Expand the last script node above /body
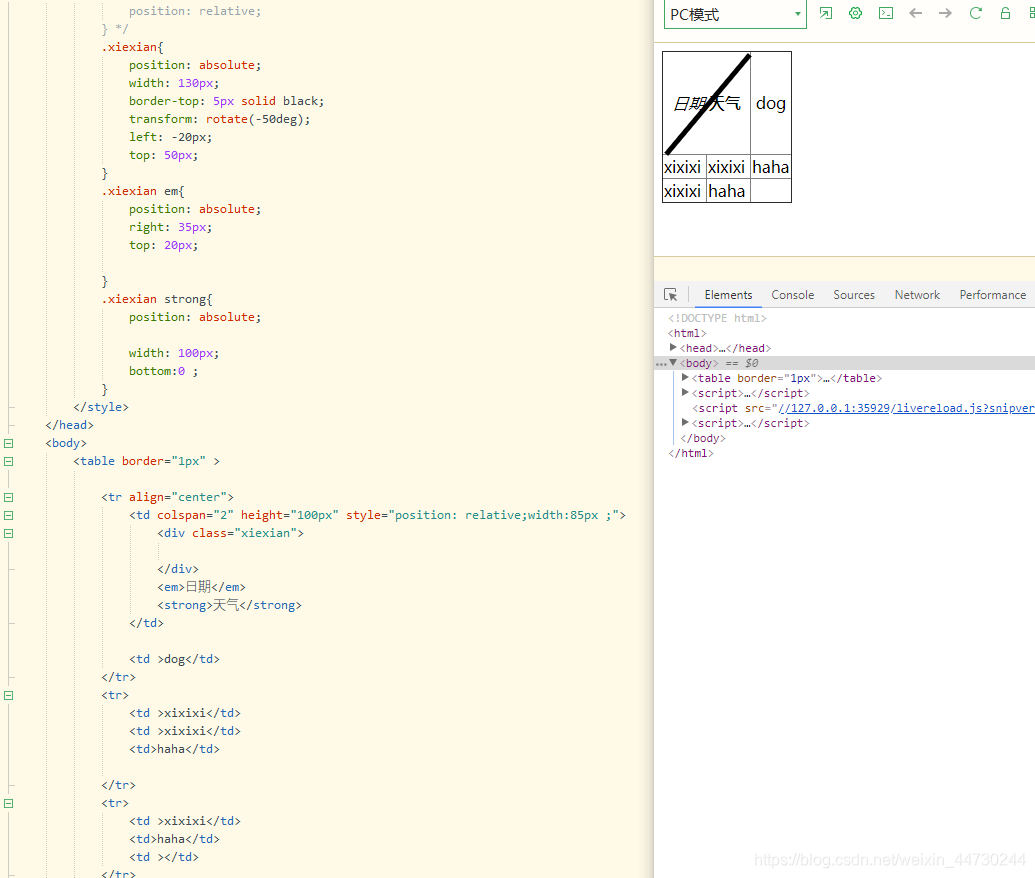 click(x=685, y=422)
